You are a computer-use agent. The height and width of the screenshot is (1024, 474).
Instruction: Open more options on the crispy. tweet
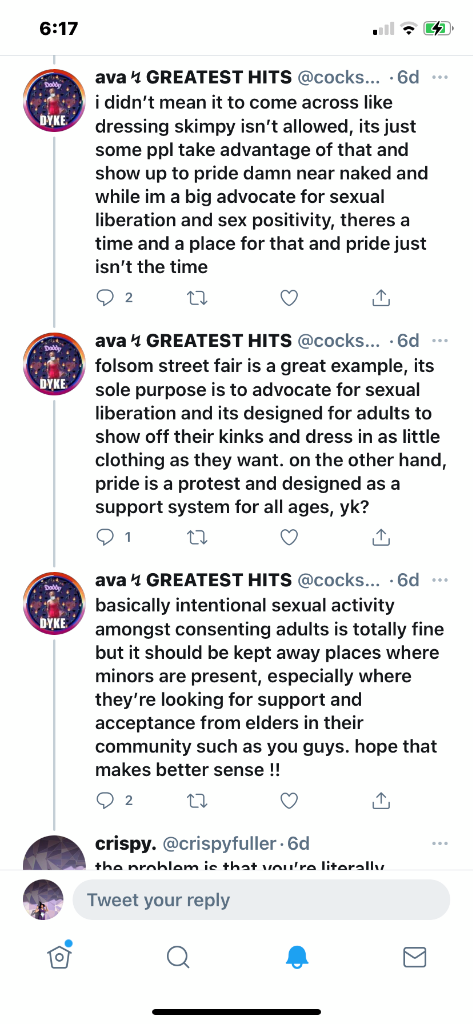coord(440,843)
